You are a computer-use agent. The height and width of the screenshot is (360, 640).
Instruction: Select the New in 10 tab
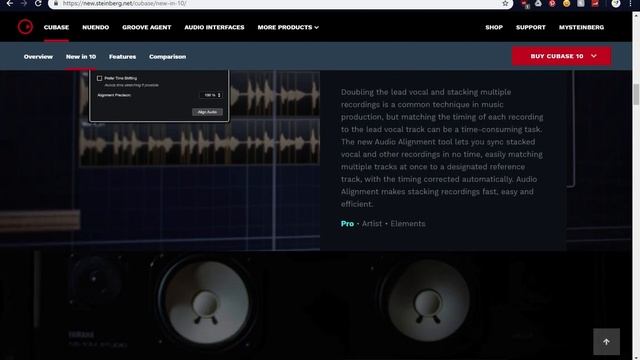(81, 57)
